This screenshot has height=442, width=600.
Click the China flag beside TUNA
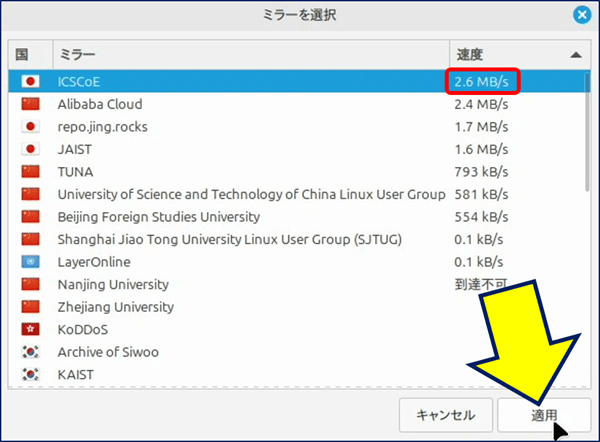pos(30,172)
